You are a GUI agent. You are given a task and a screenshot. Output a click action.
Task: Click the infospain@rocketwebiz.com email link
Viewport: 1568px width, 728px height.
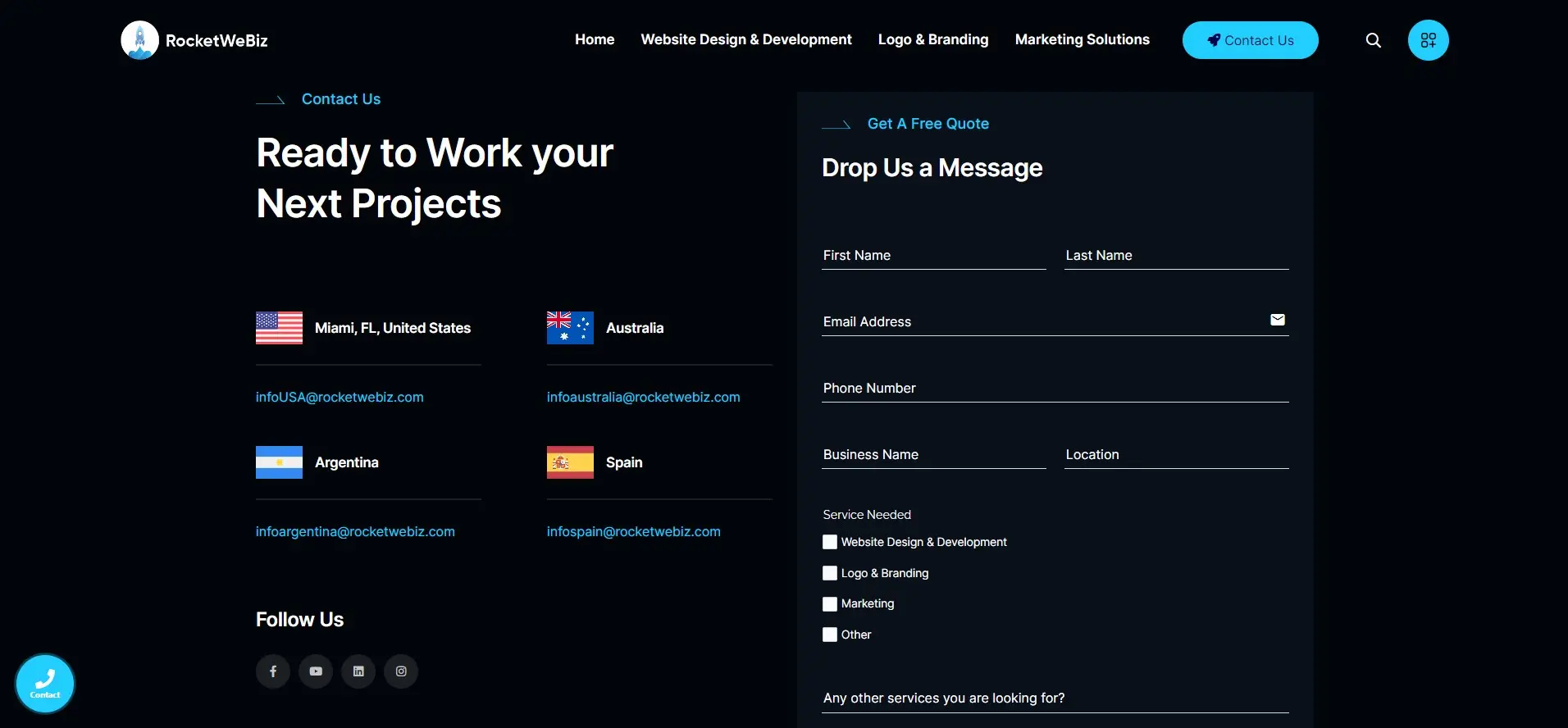click(x=633, y=531)
